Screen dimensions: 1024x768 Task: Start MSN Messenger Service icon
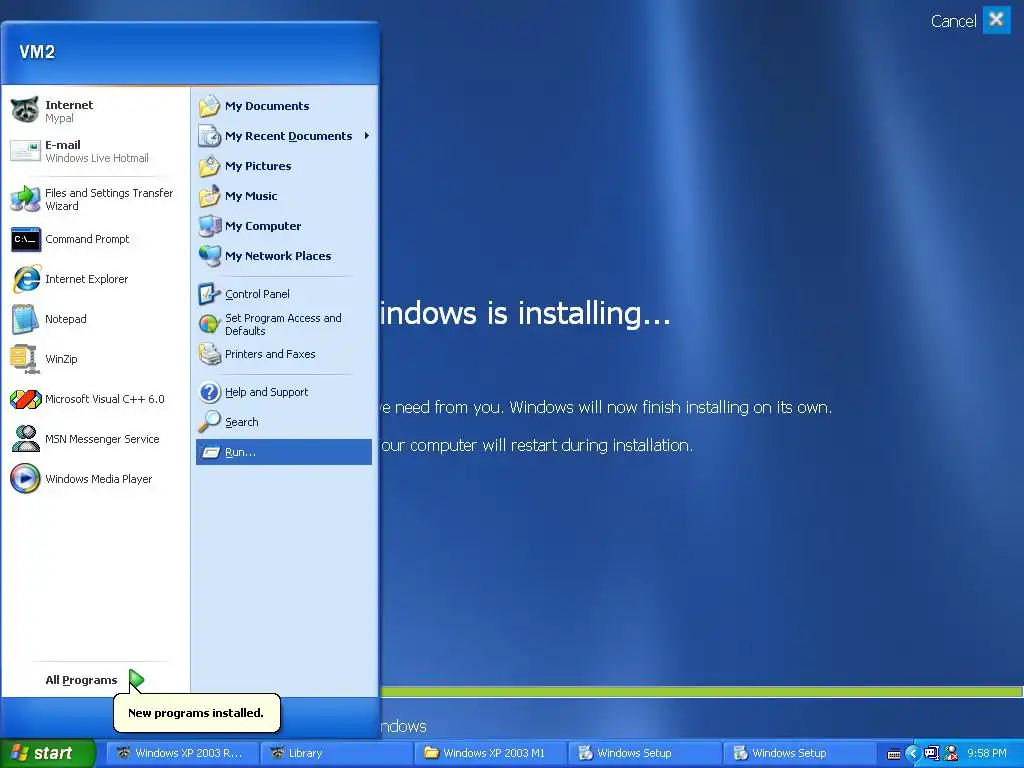pos(25,439)
